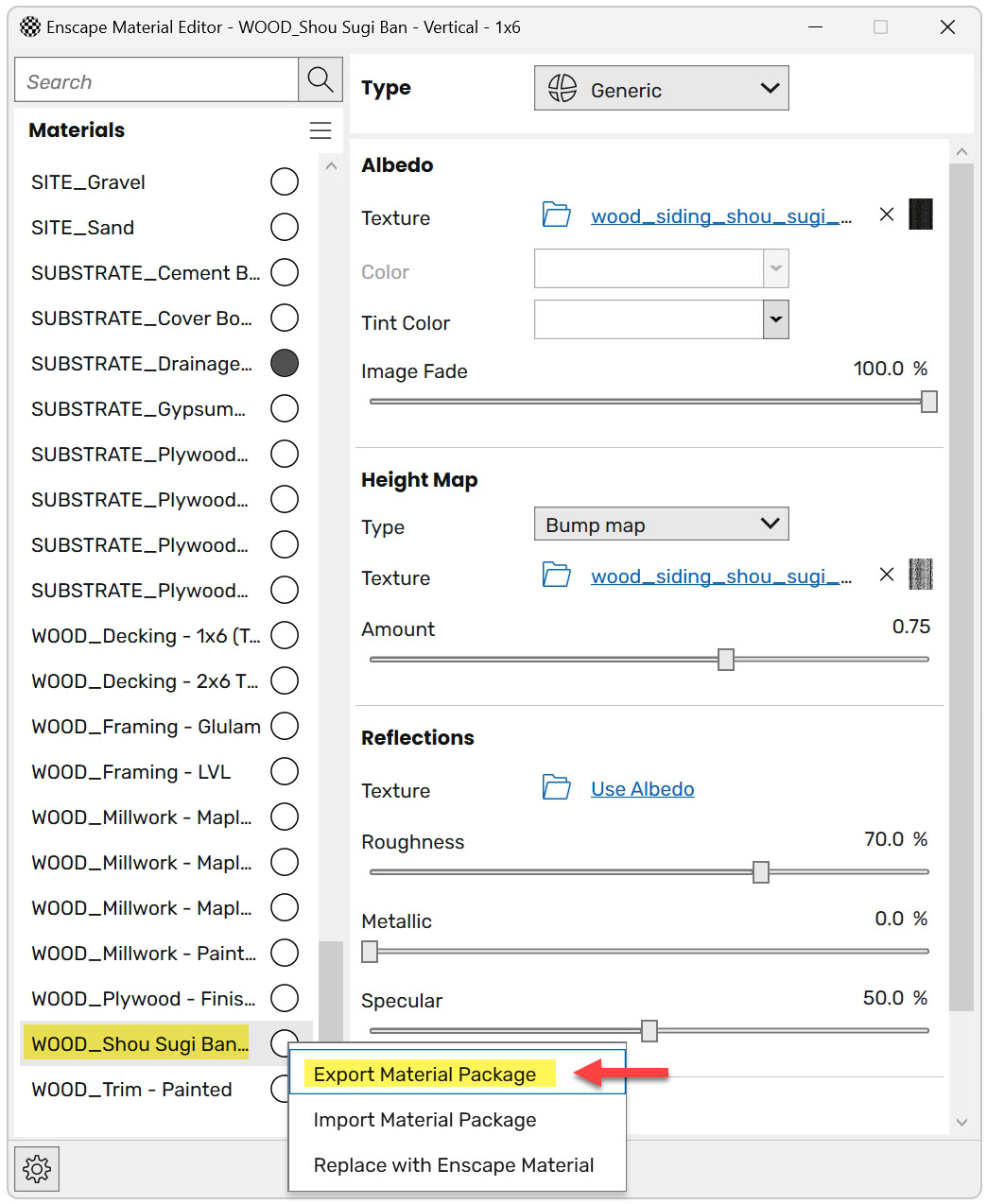Click the folder icon in the Reflections section
This screenshot has height=1204, width=987.
[556, 787]
